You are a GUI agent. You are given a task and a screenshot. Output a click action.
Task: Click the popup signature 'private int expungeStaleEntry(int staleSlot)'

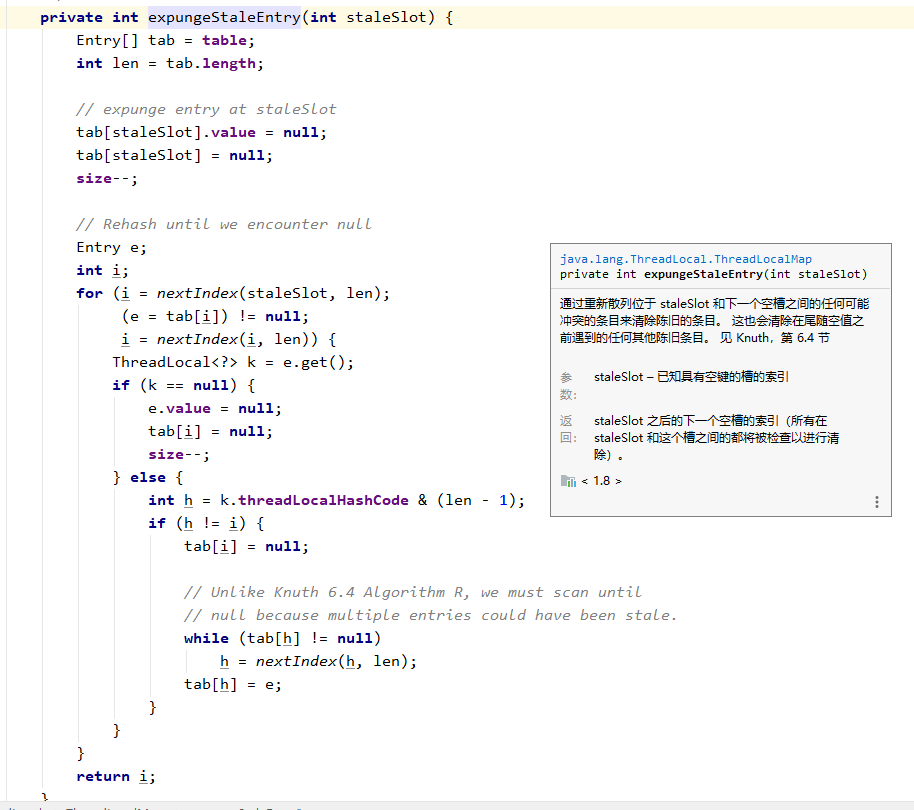(x=713, y=274)
